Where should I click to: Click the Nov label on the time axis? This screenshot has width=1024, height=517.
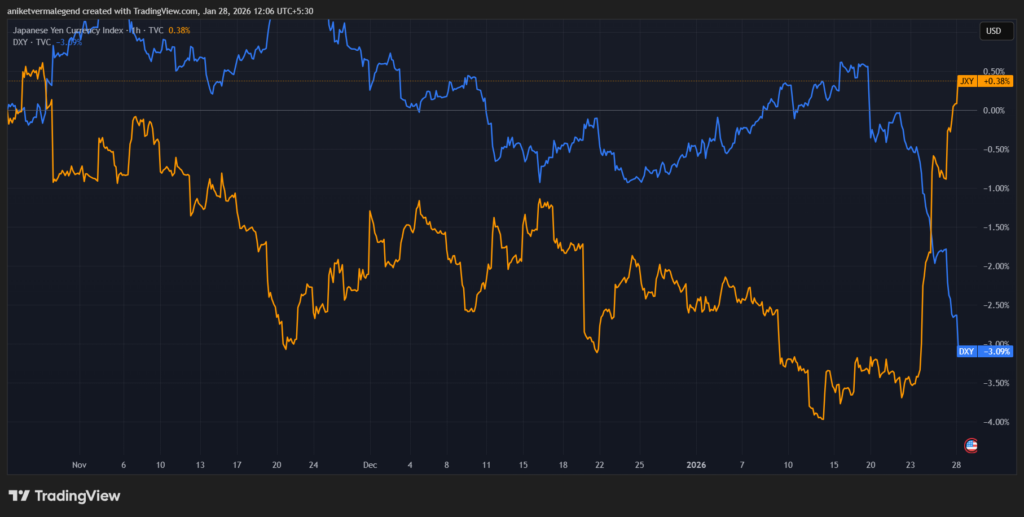(80, 465)
